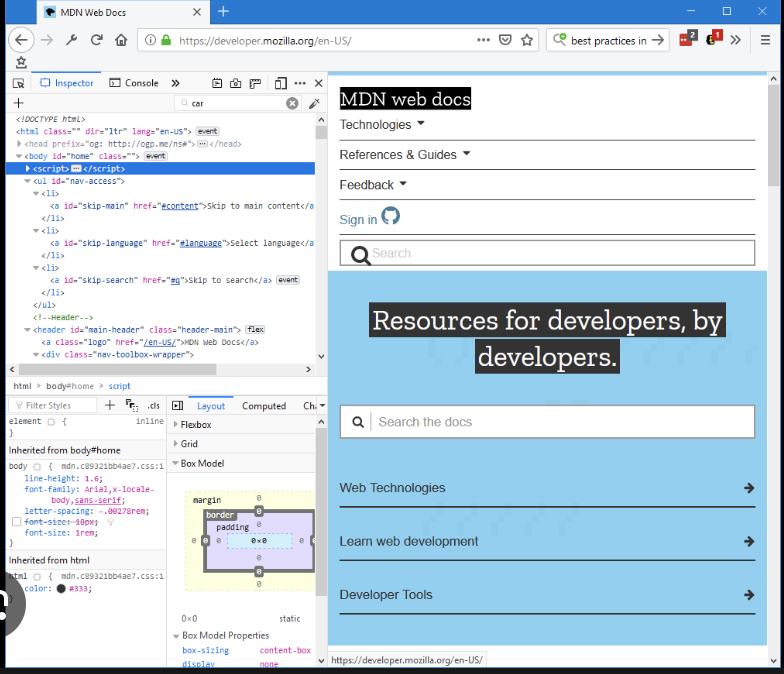
Task: Toggle the .cls classes panel
Action: click(154, 406)
